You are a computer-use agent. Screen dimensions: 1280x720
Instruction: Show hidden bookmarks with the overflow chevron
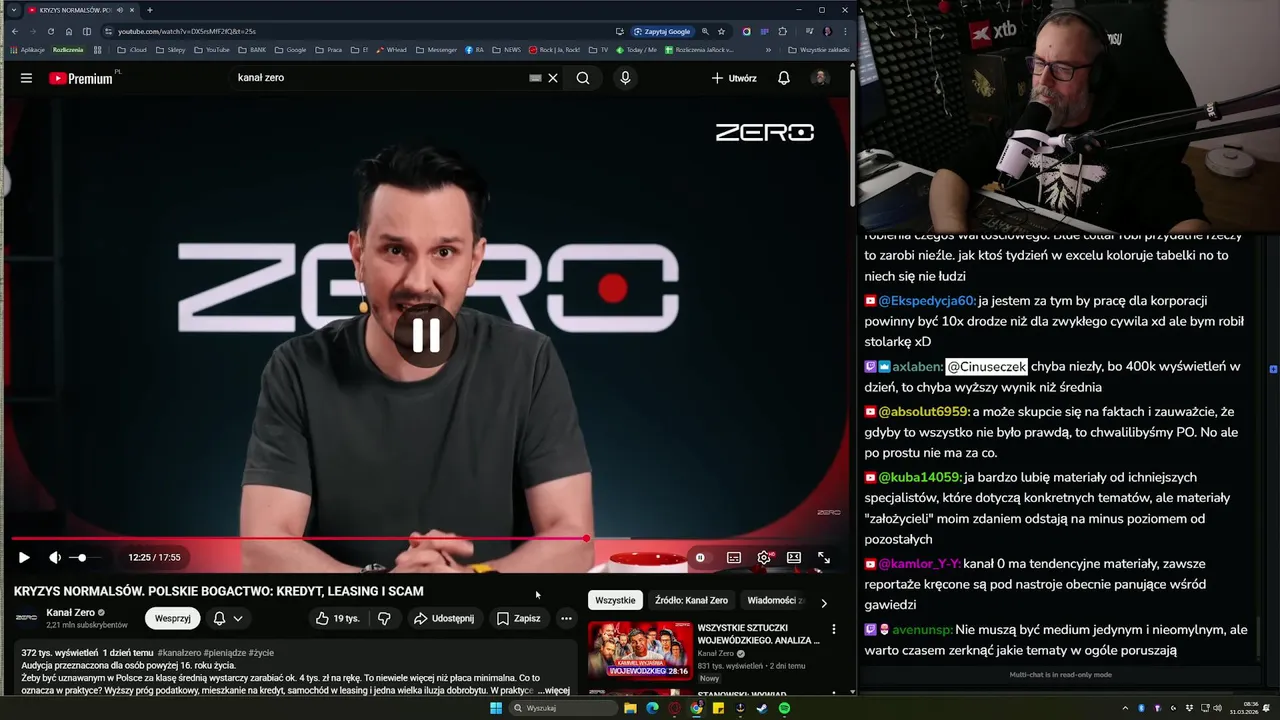(x=768, y=49)
